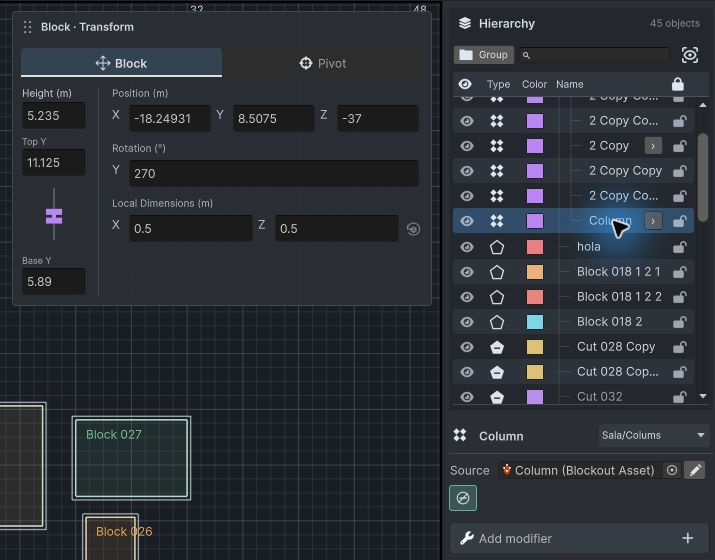
Task: Click the drag handle of Block Transform panel
Action: coord(27,27)
